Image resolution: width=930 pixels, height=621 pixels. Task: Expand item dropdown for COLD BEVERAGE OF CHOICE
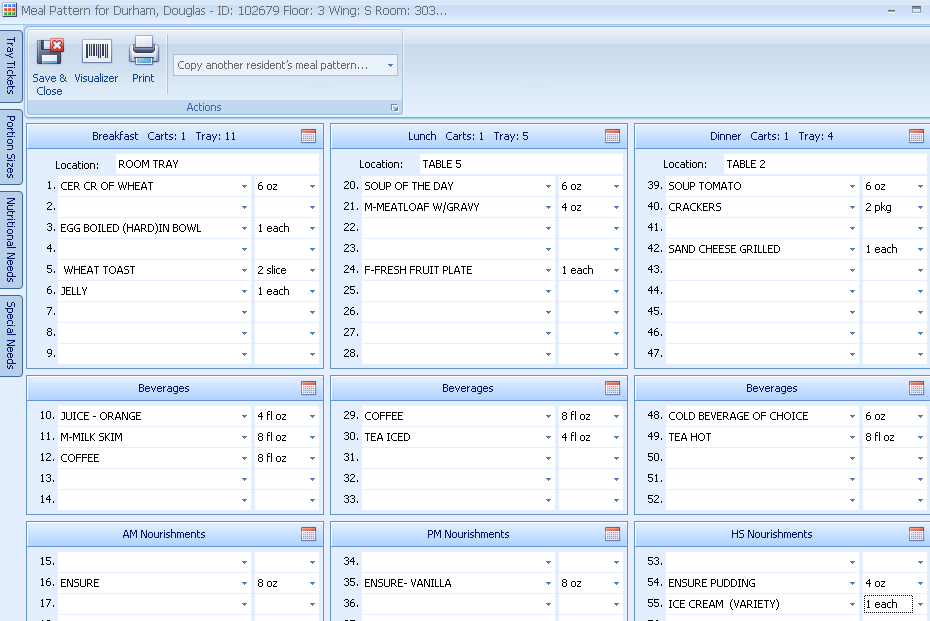852,416
